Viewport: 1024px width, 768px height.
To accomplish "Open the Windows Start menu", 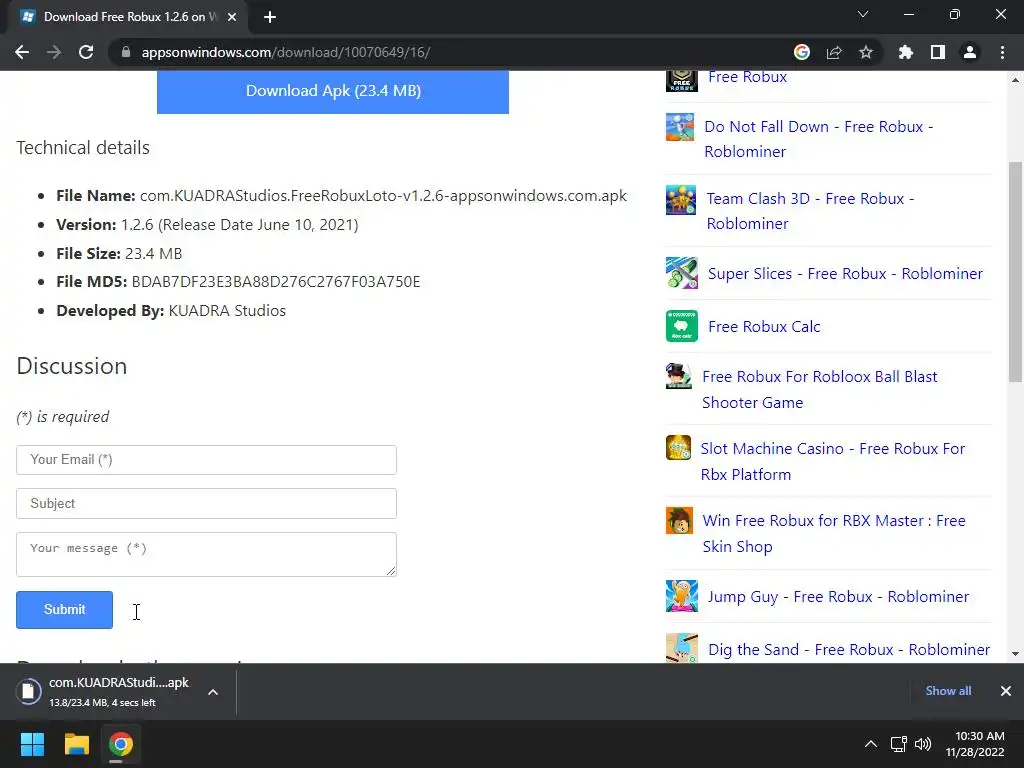I will click(32, 744).
